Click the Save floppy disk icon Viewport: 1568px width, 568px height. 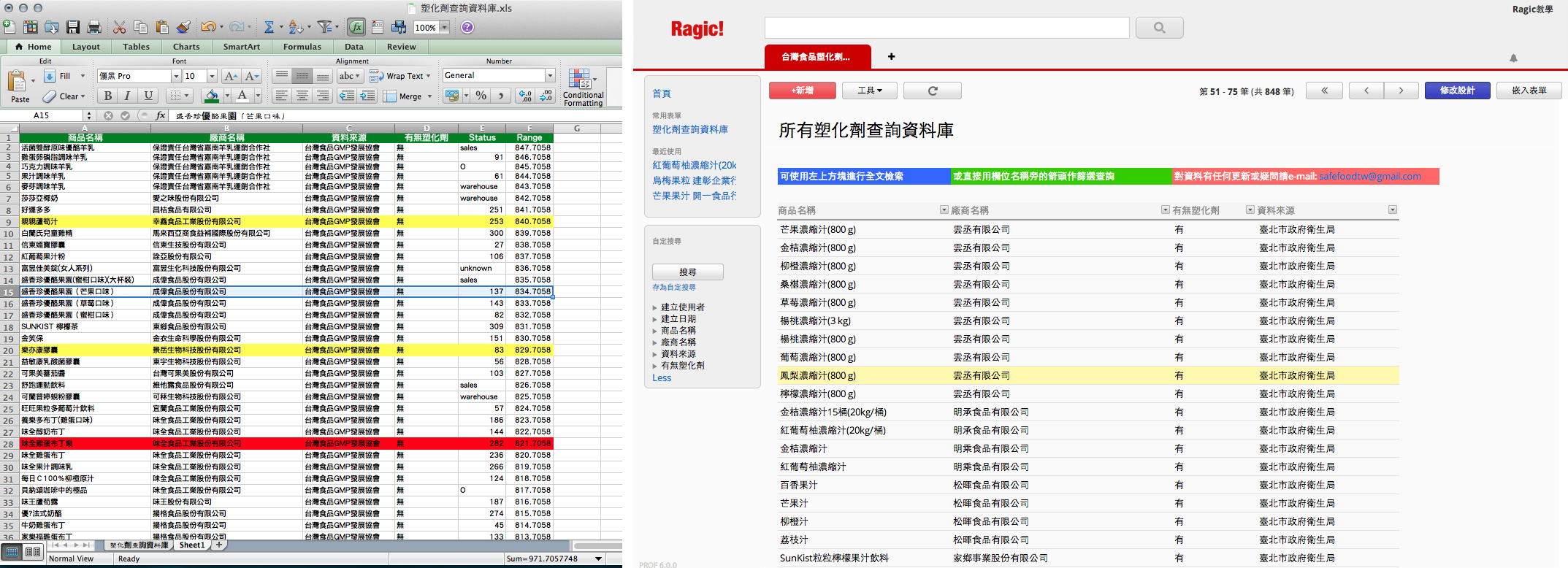point(73,27)
